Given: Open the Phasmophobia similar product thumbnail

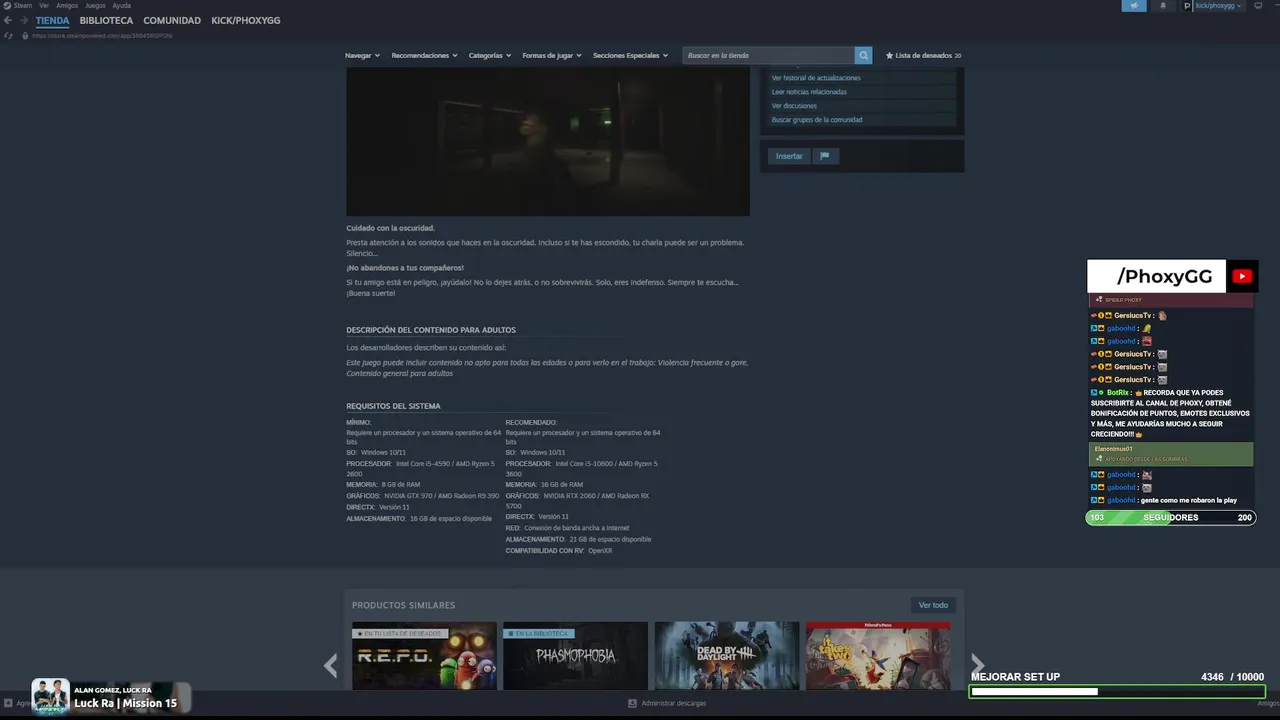Looking at the screenshot, I should [575, 656].
